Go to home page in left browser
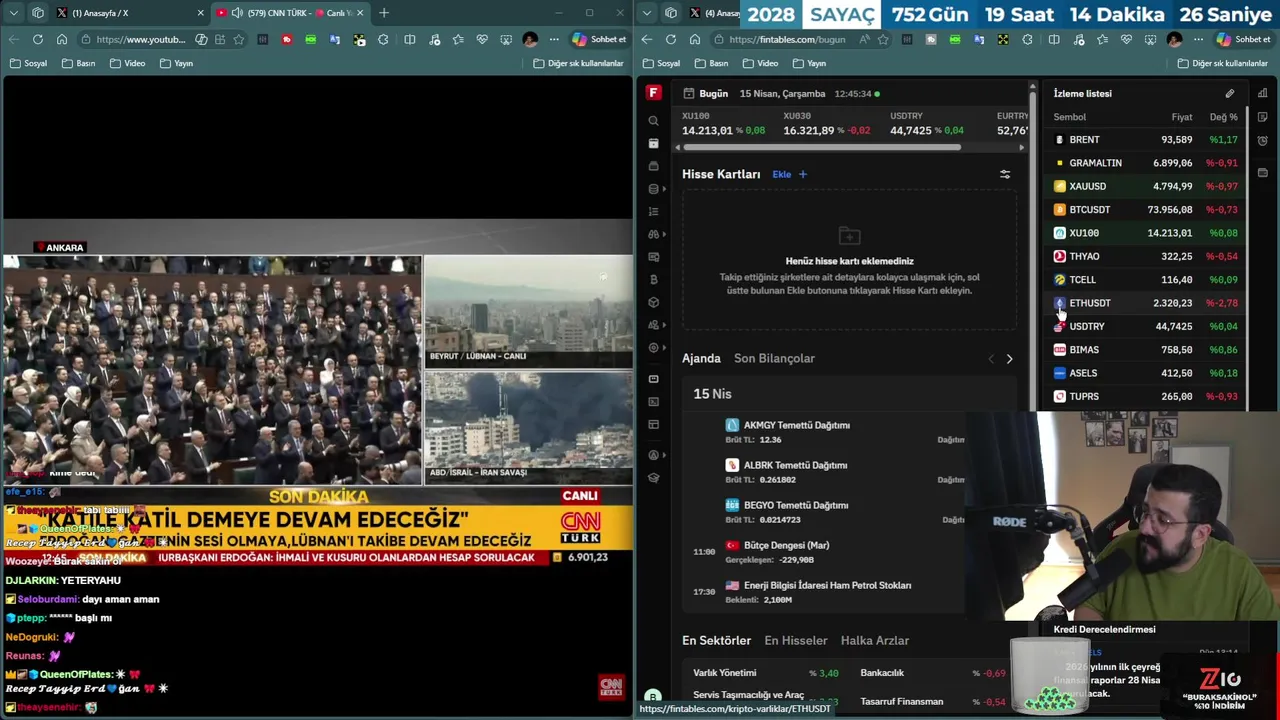This screenshot has width=1280, height=720. (62, 39)
